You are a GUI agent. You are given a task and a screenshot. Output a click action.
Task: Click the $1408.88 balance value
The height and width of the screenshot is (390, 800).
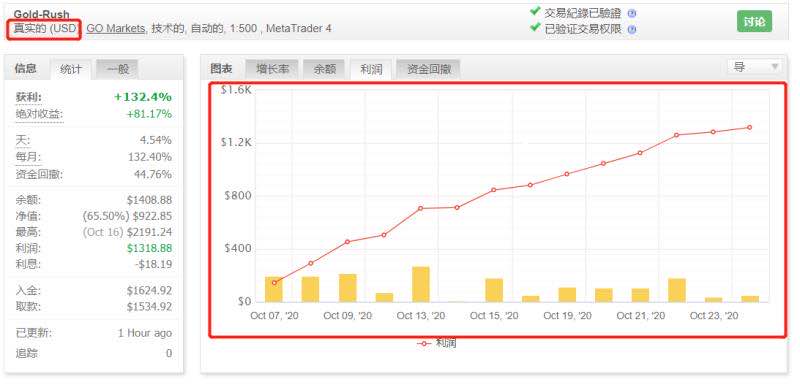pos(149,200)
